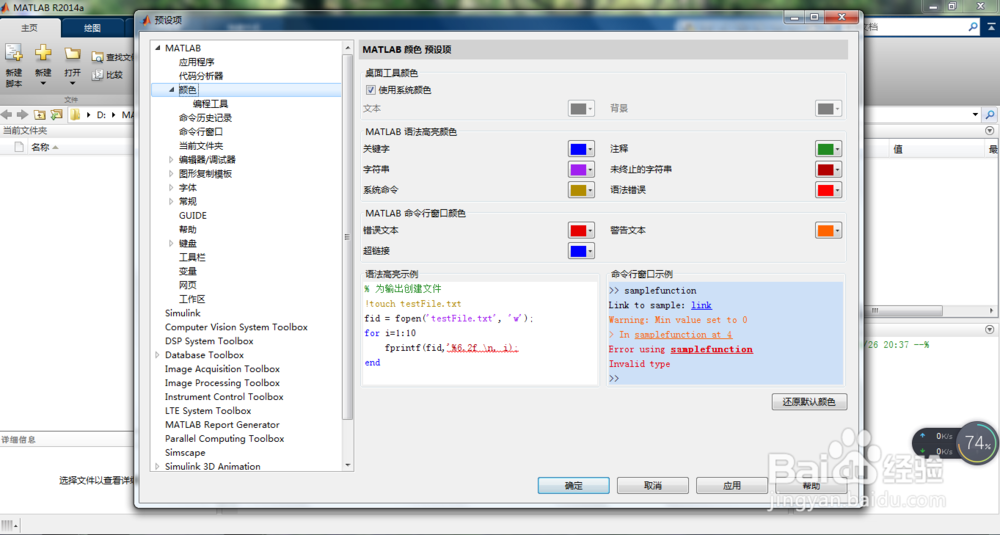Select GUIDE in preferences tree

pos(193,216)
